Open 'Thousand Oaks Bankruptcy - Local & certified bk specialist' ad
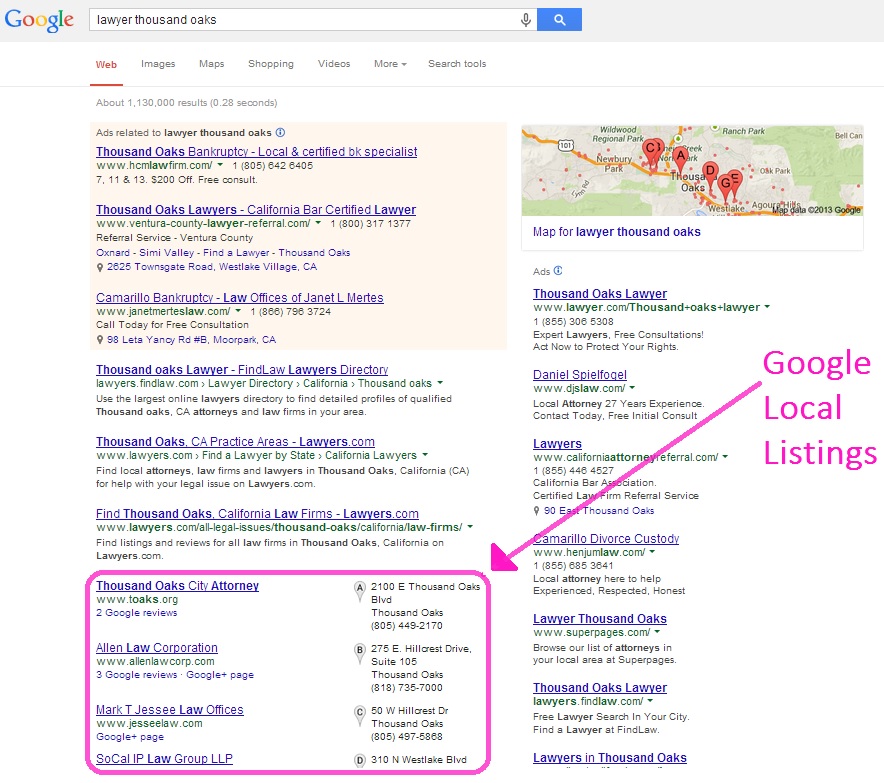Image resolution: width=884 pixels, height=783 pixels. coord(257,152)
